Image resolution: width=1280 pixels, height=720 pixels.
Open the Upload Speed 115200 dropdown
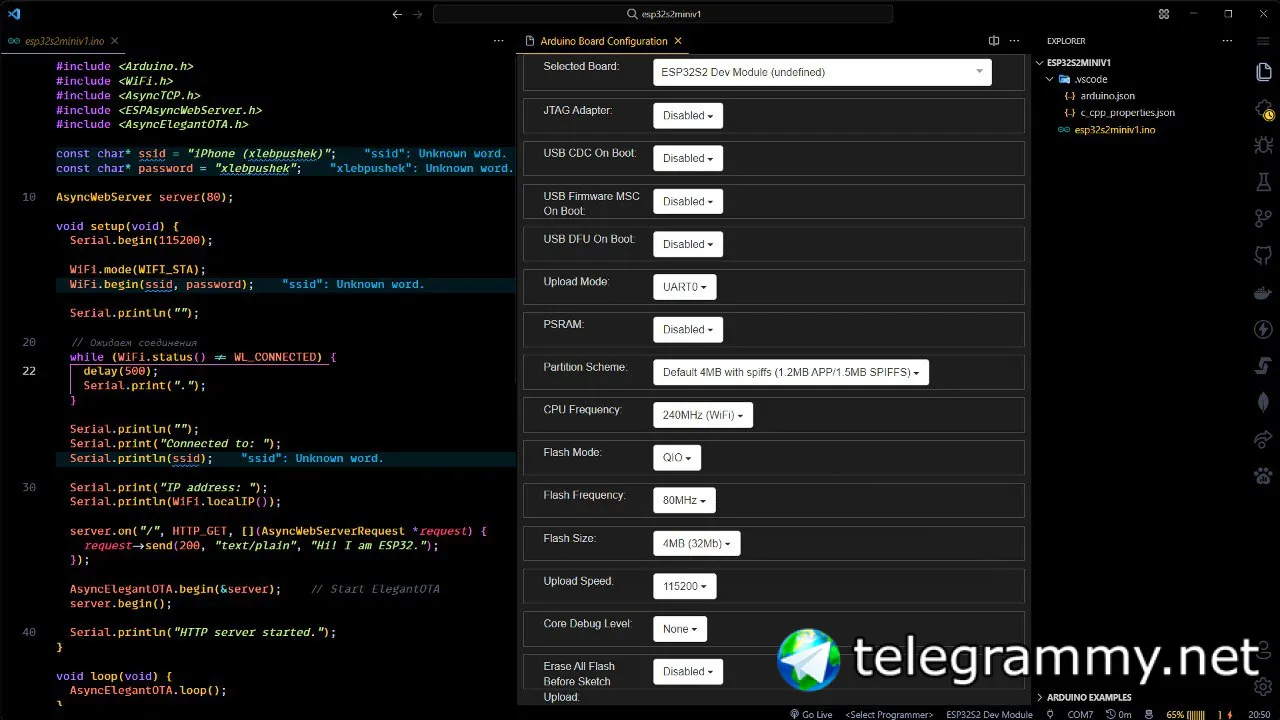[x=685, y=586]
